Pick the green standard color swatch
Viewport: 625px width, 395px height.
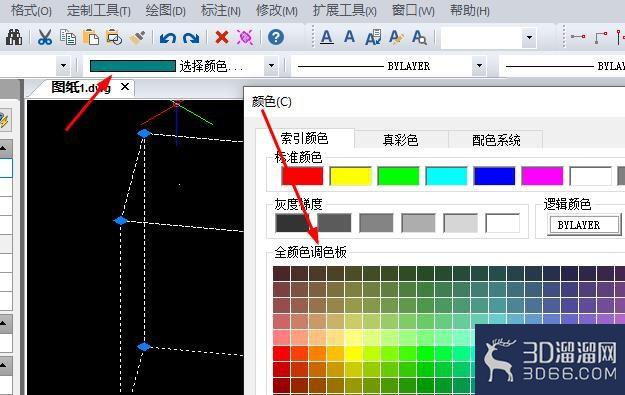click(x=398, y=176)
